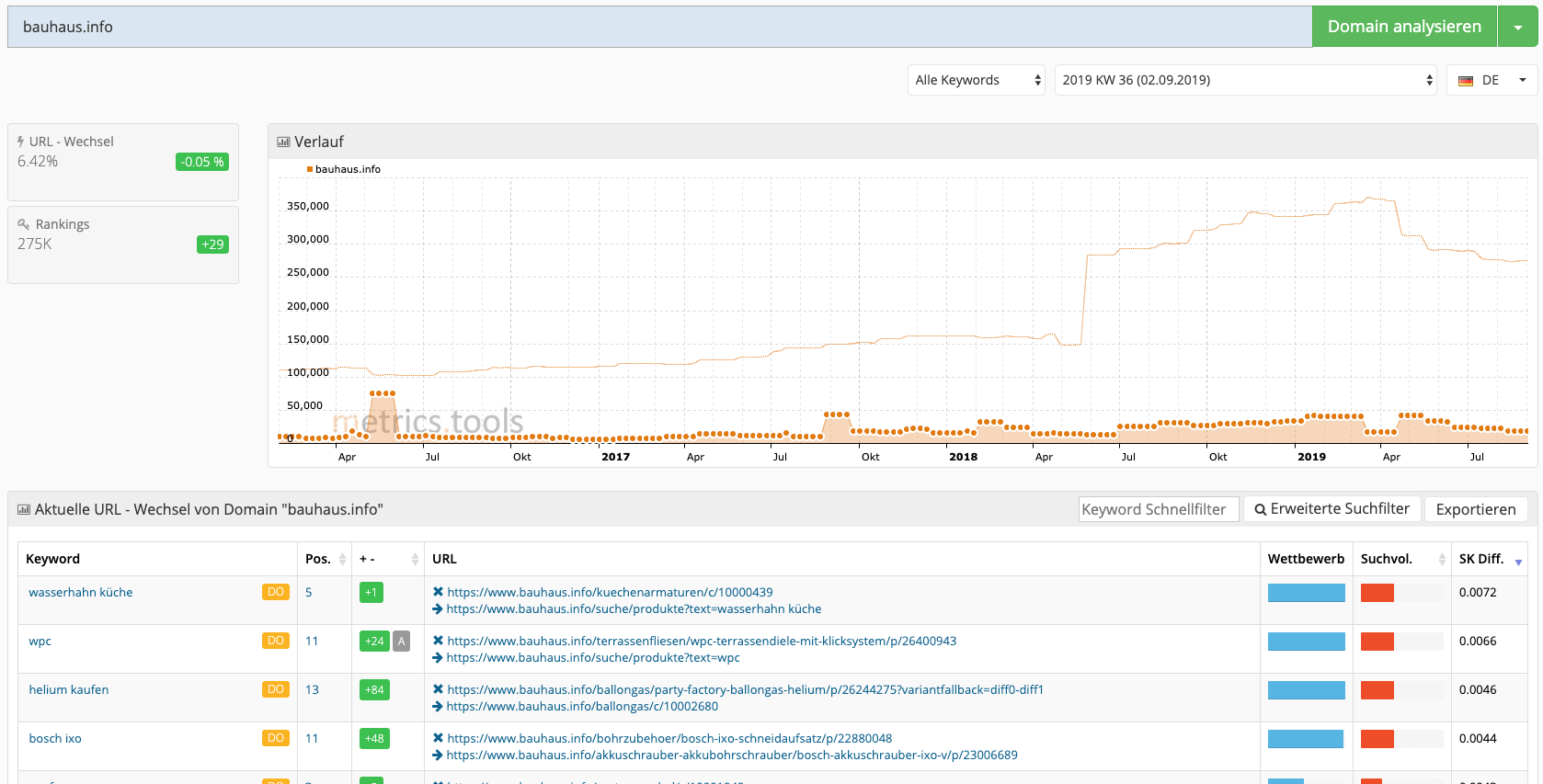1543x784 pixels.
Task: Sort table by SK Diff. column
Action: pos(1490,559)
